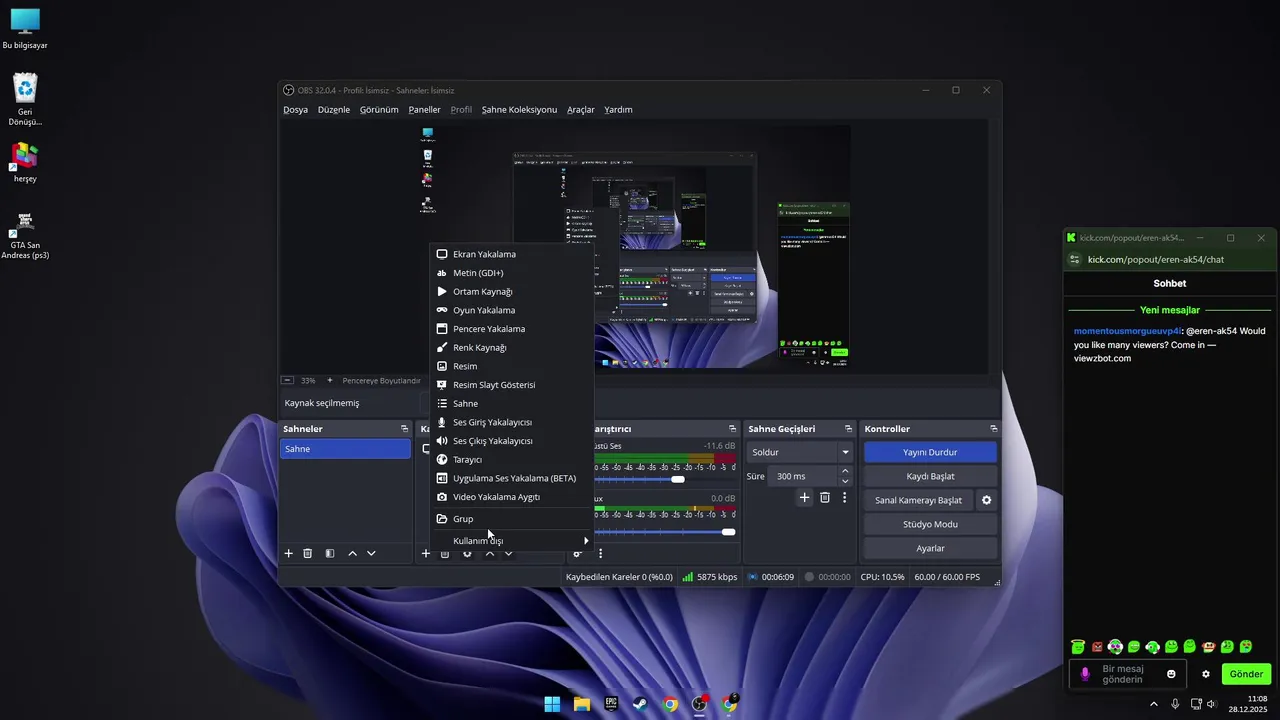
Task: Add a new scene with the Sahneler plus icon
Action: 289,553
